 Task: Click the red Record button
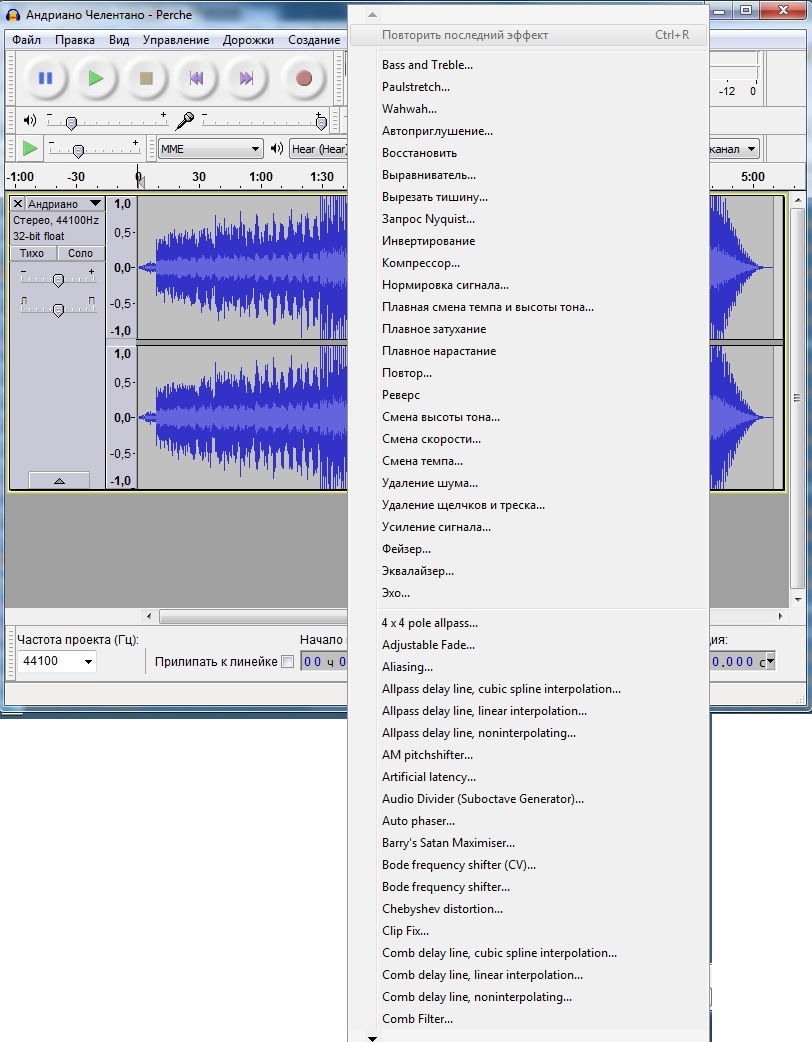(x=304, y=78)
